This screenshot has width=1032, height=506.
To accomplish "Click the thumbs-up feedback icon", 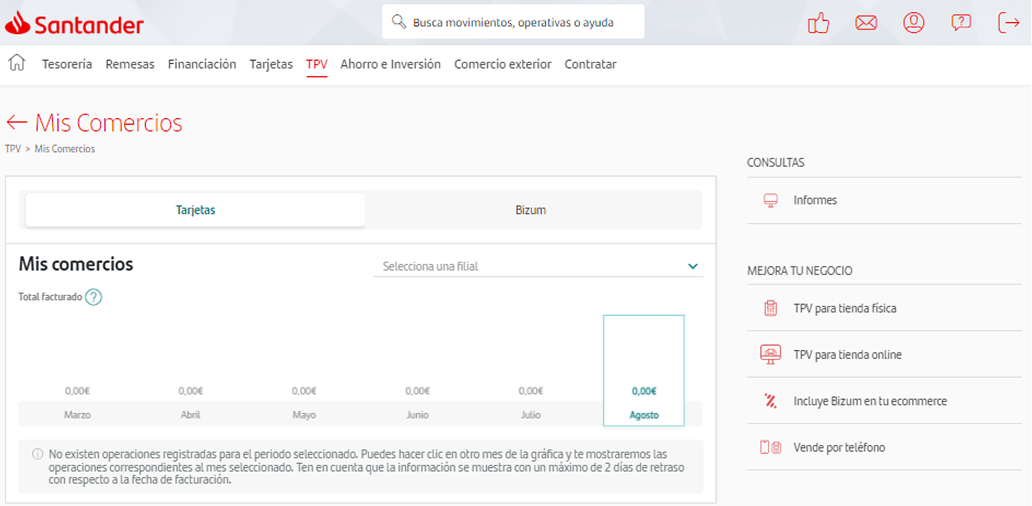I will pos(818,23).
